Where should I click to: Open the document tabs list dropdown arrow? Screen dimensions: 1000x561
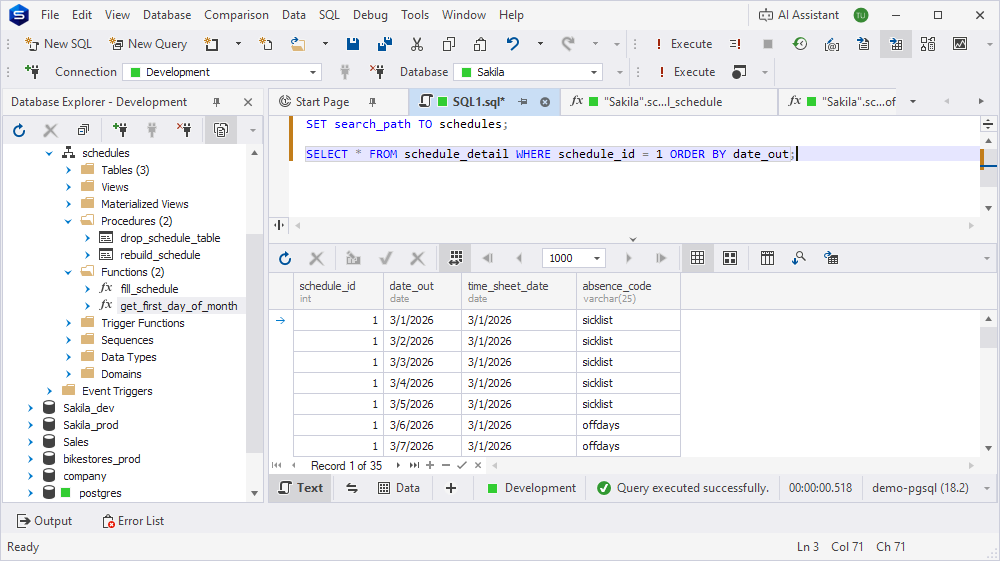pyautogui.click(x=913, y=102)
